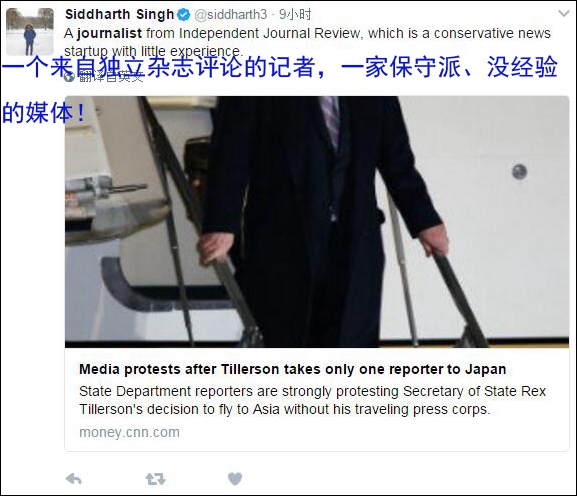The image size is (577, 496).
Task: Click the 9小时 timestamp
Action: point(295,15)
